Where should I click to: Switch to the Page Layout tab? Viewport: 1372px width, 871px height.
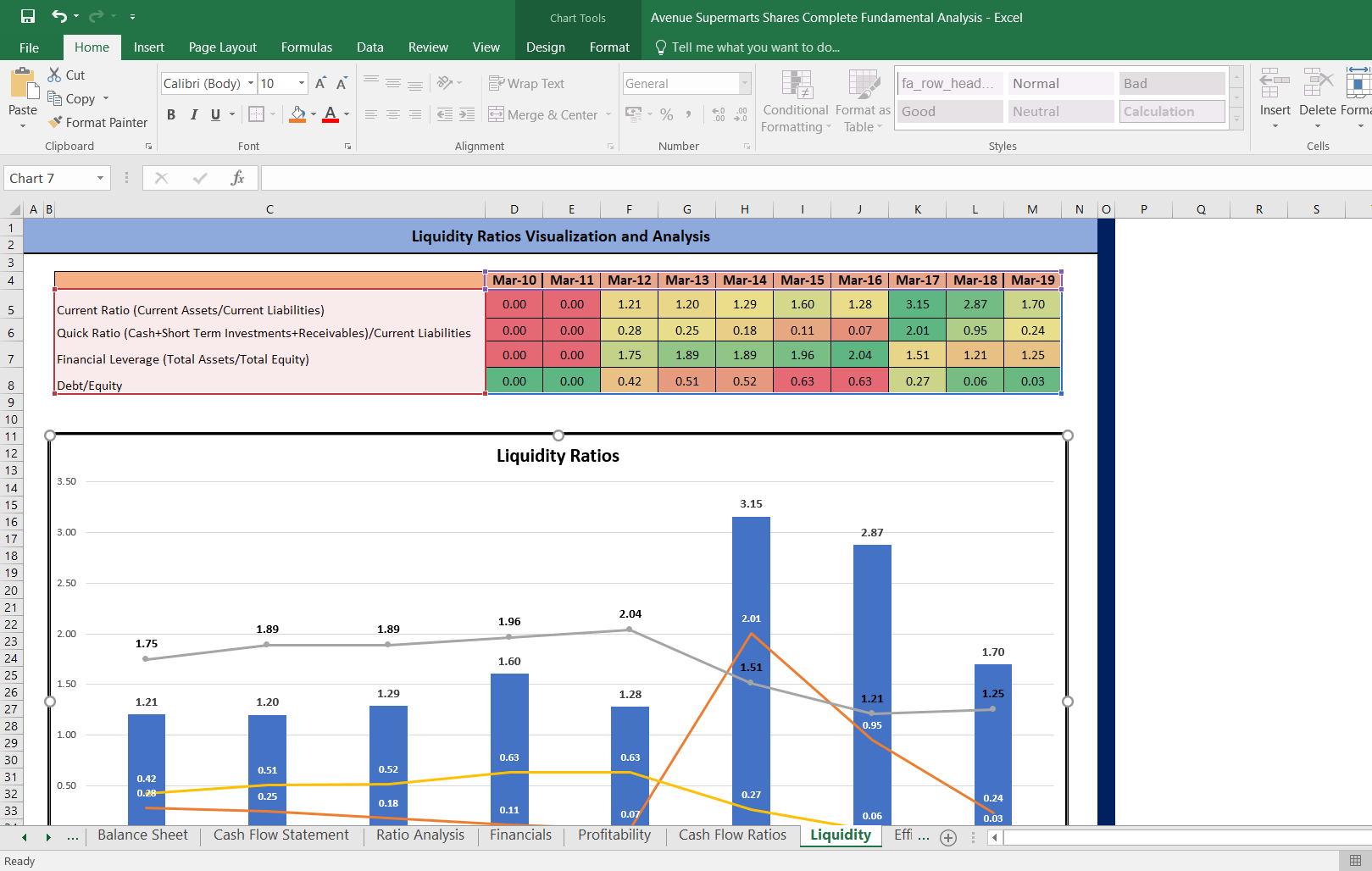[x=223, y=47]
